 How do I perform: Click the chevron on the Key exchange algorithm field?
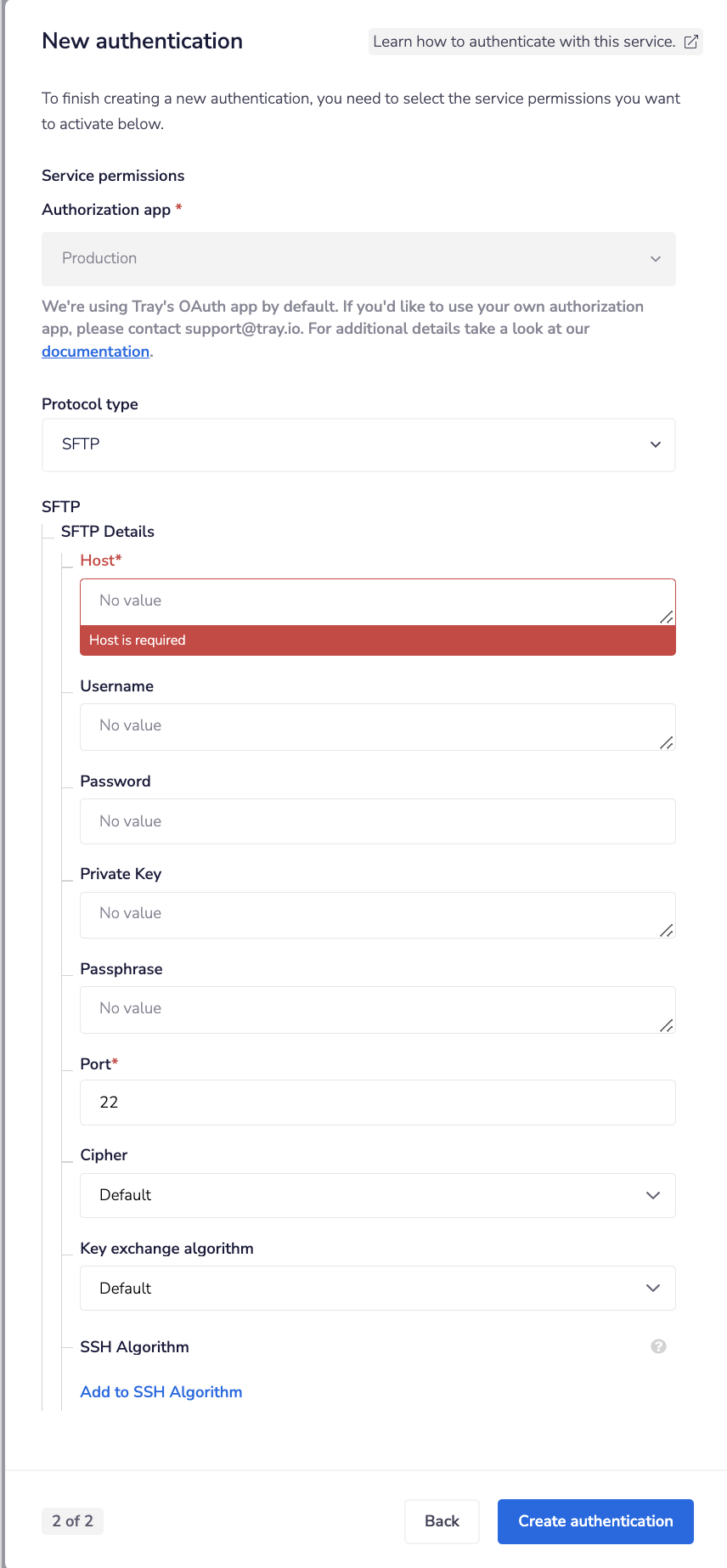coord(653,1288)
